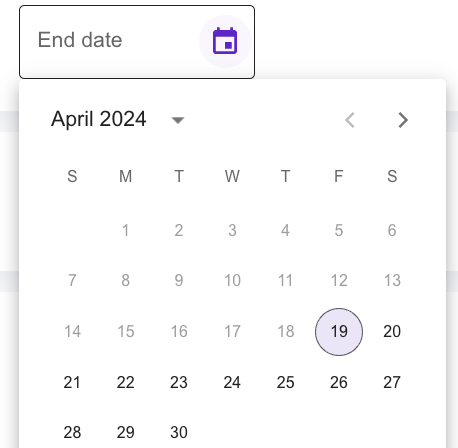Select April 20 on calendar

pos(392,332)
